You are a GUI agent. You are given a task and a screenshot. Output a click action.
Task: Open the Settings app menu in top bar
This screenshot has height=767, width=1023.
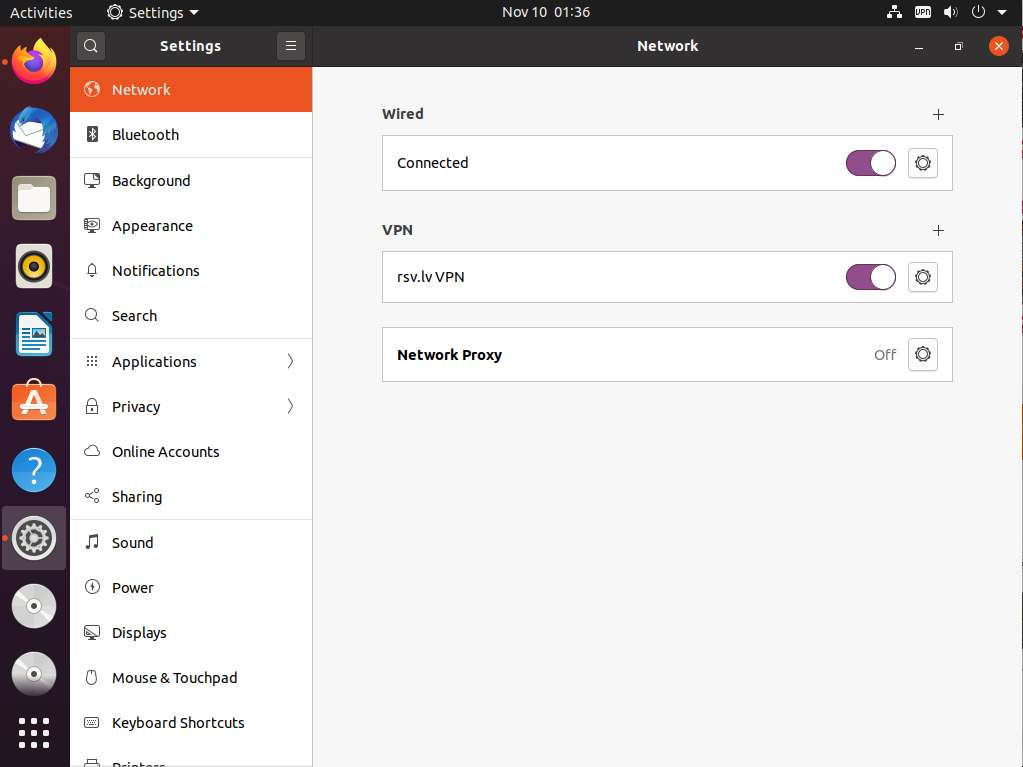tap(153, 13)
